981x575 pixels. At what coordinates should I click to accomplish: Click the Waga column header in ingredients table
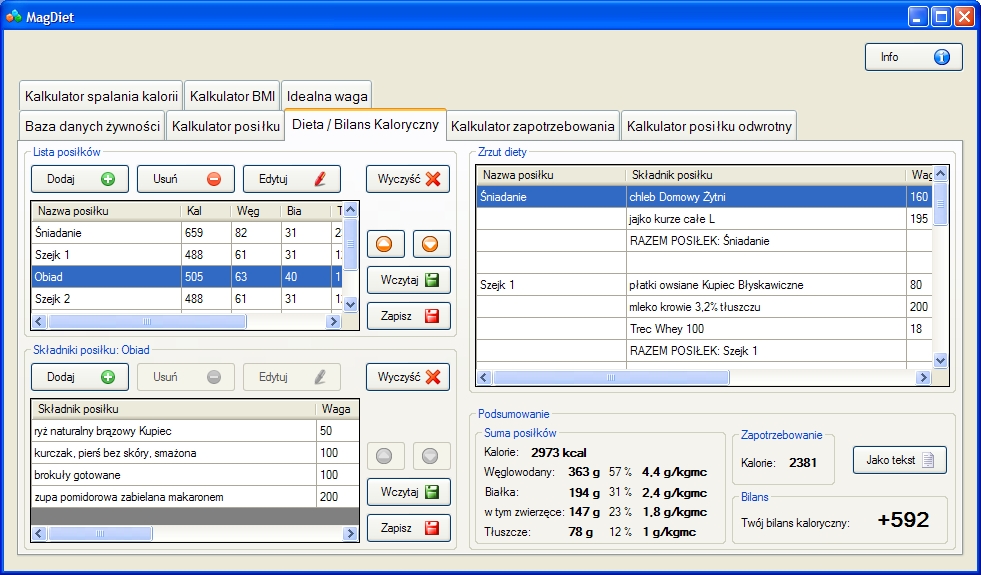point(337,409)
